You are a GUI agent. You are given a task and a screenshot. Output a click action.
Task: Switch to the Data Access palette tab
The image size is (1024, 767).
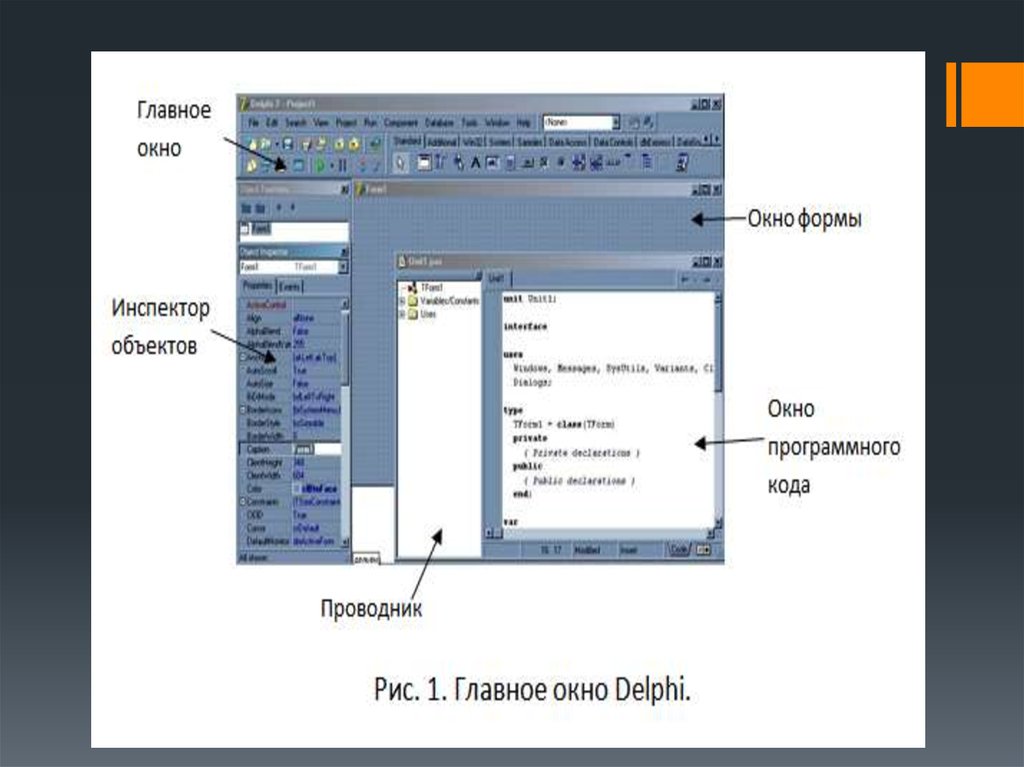[x=568, y=141]
